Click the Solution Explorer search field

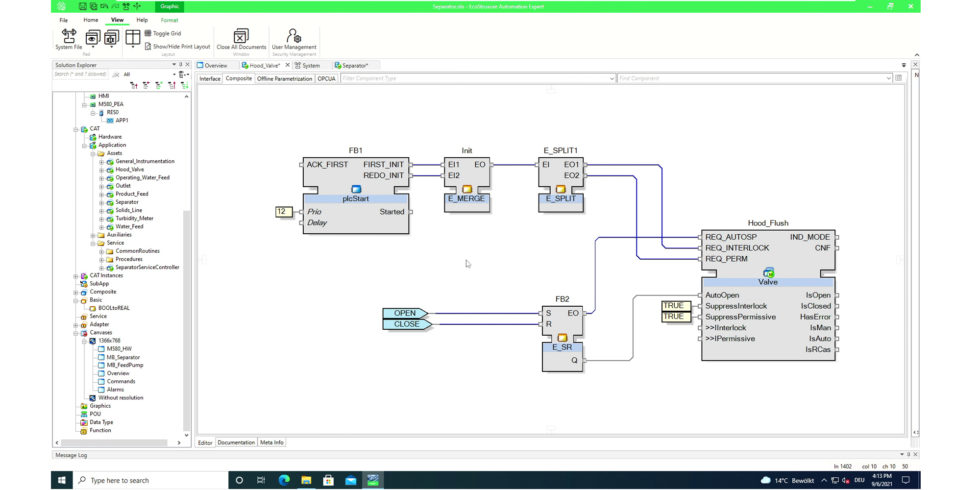[82, 74]
